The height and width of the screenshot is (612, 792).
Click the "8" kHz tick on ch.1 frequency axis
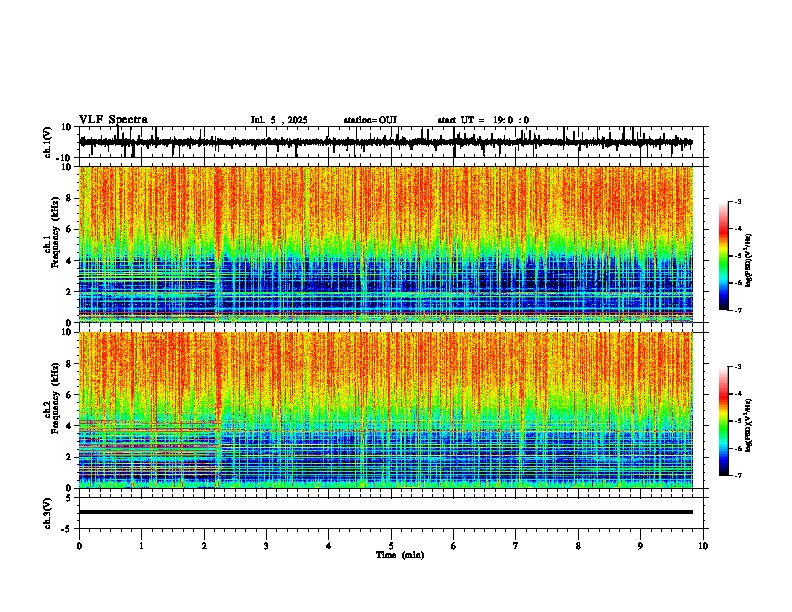coord(70,198)
